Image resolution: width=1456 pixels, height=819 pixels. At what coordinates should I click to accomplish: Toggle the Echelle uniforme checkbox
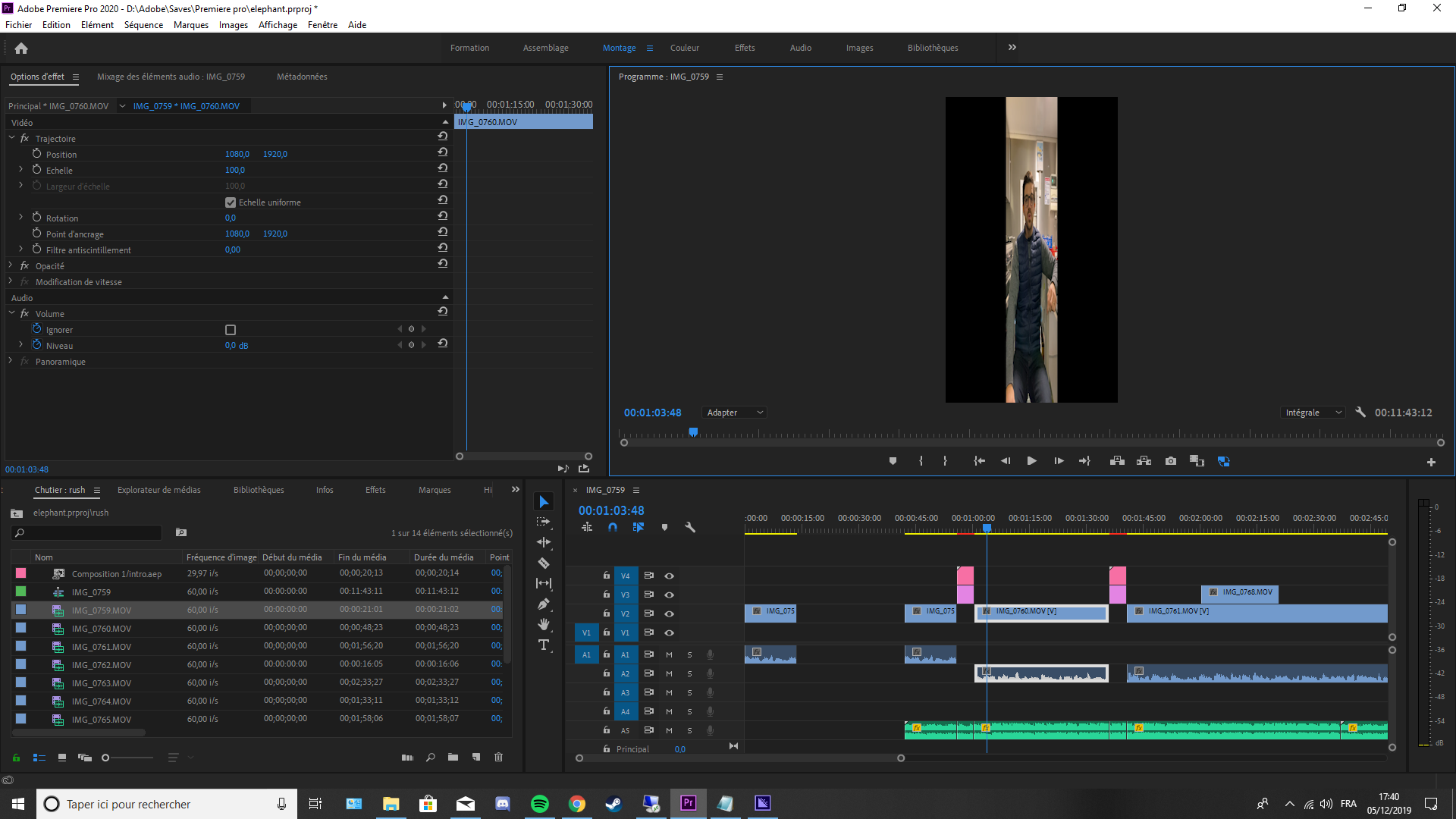[x=231, y=202]
